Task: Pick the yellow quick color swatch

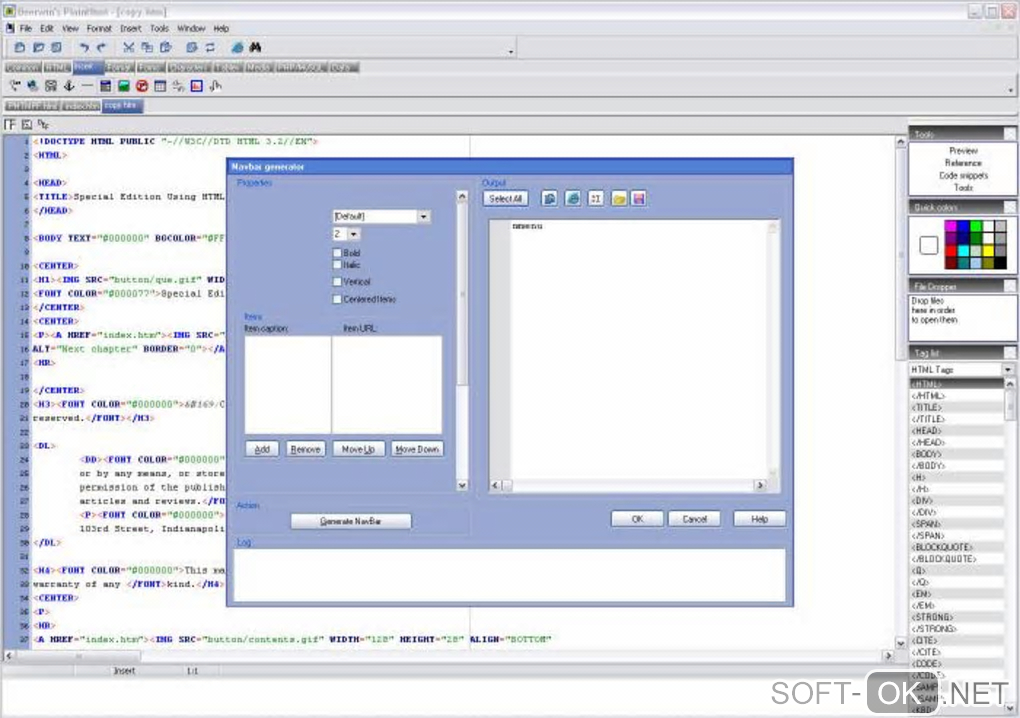Action: [x=988, y=251]
